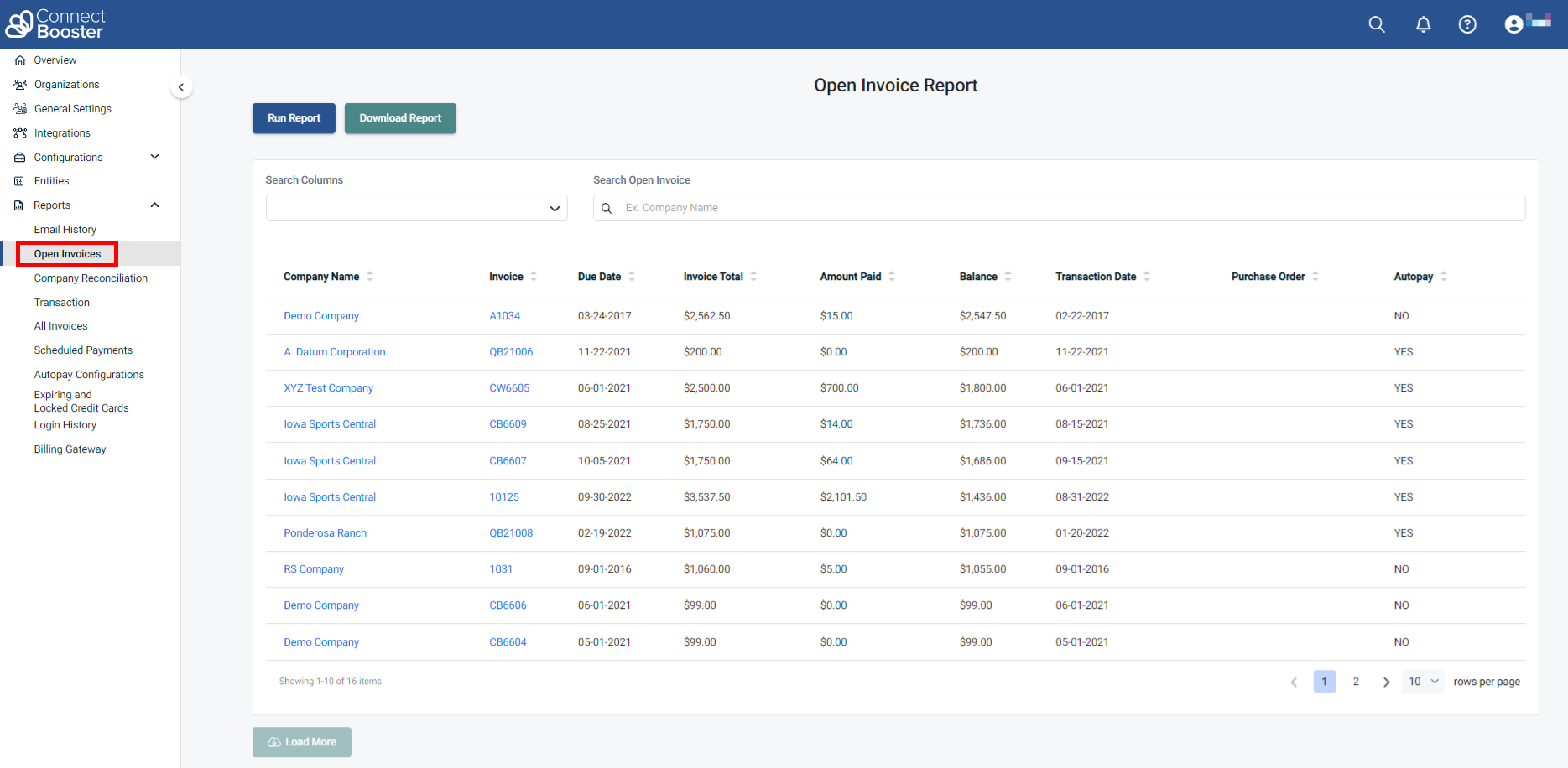Sort by the Balance column arrows
The image size is (1568, 768).
pos(1008,277)
